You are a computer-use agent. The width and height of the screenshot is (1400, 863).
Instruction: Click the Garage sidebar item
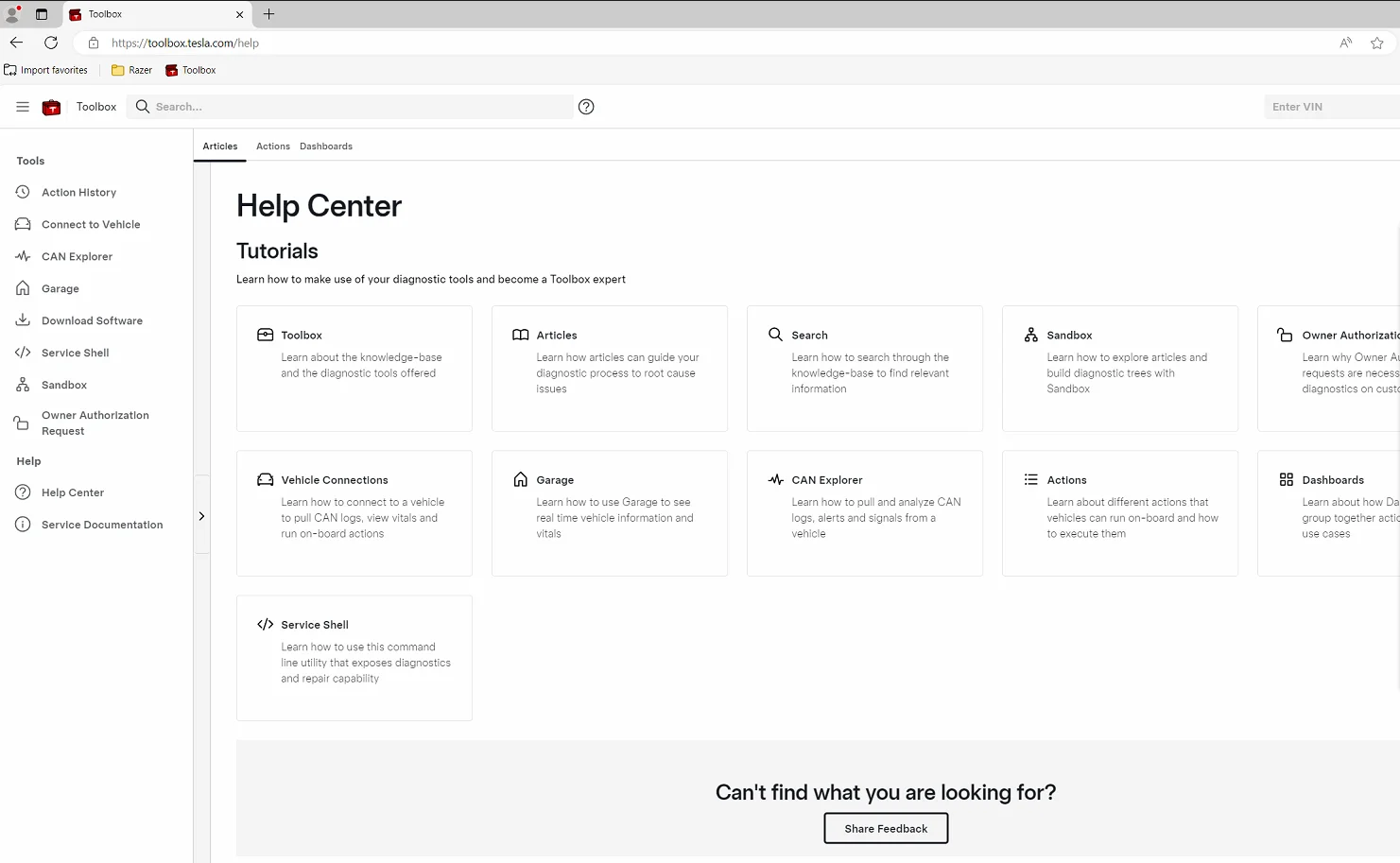pos(60,289)
